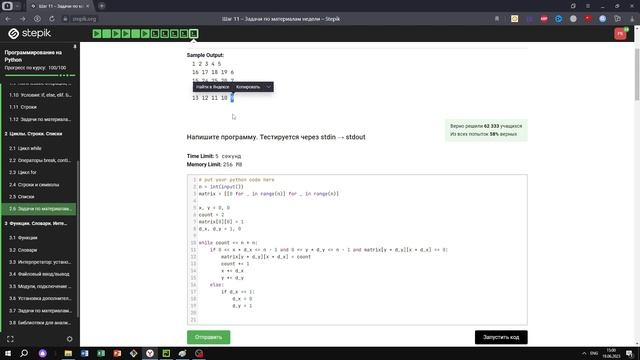This screenshot has height=360, width=640.
Task: Open sidebar settings gear icon
Action: click(x=69, y=339)
